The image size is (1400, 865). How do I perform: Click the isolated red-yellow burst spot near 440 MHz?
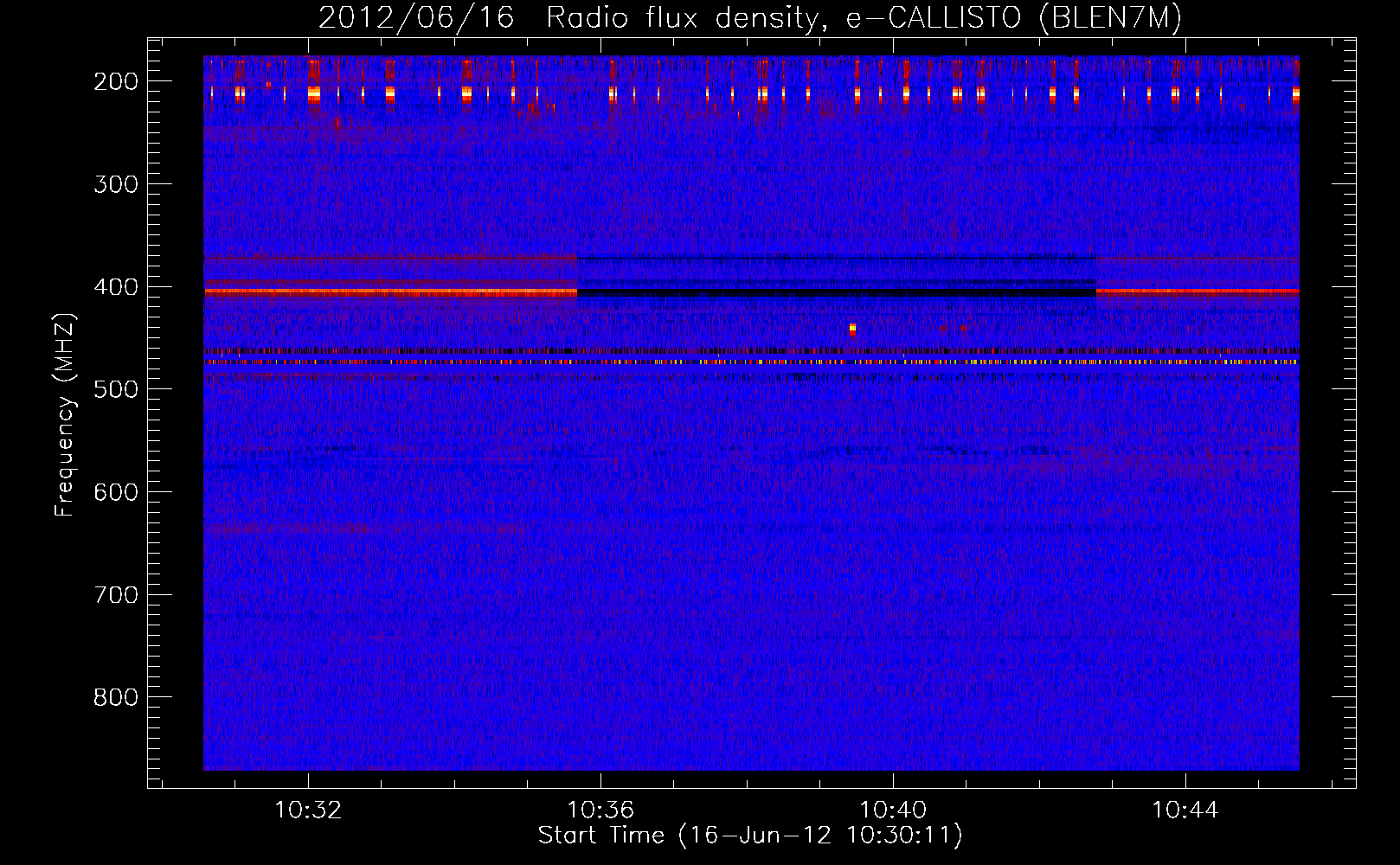click(852, 329)
